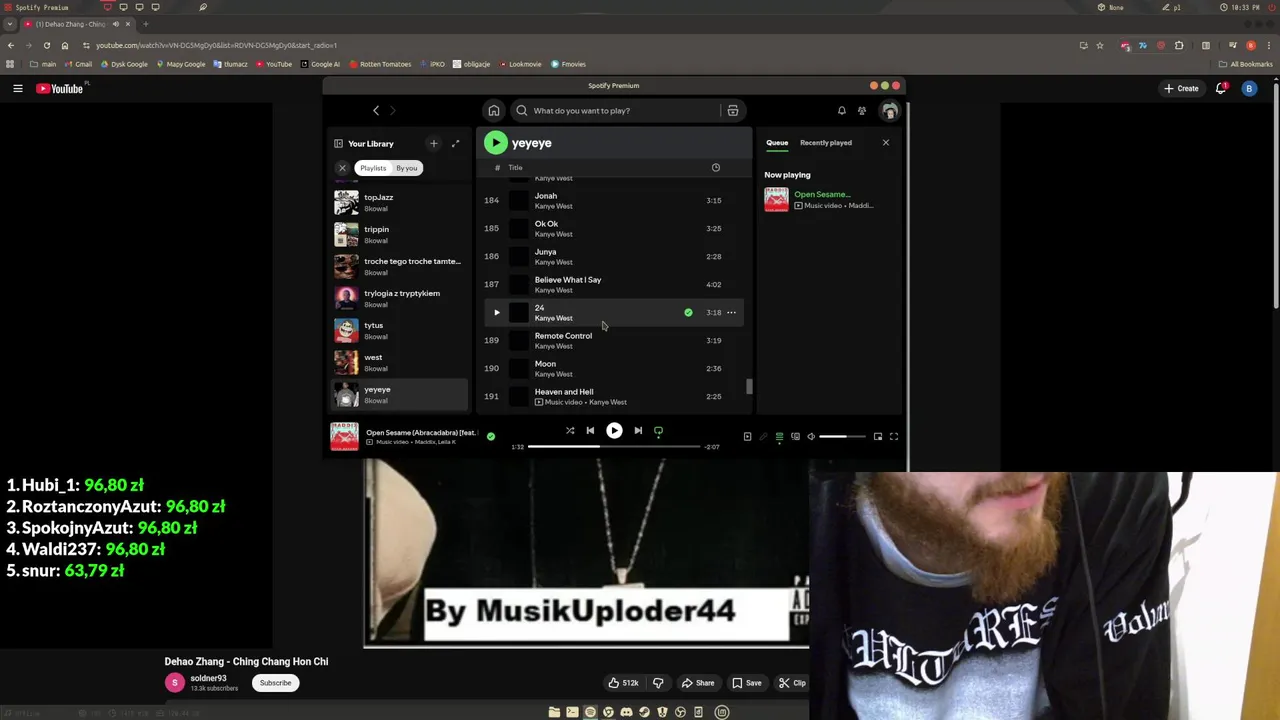Dislike the YouTube video

click(x=658, y=683)
